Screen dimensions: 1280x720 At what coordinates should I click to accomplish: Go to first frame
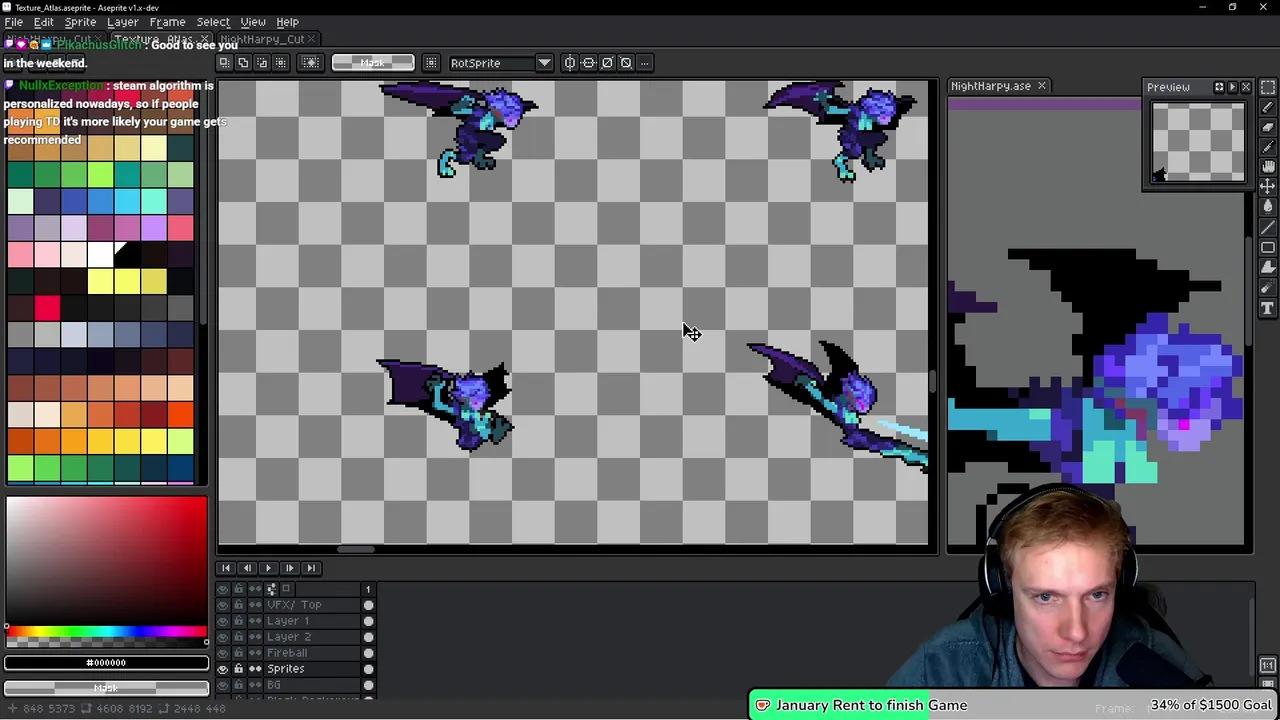pyautogui.click(x=226, y=568)
